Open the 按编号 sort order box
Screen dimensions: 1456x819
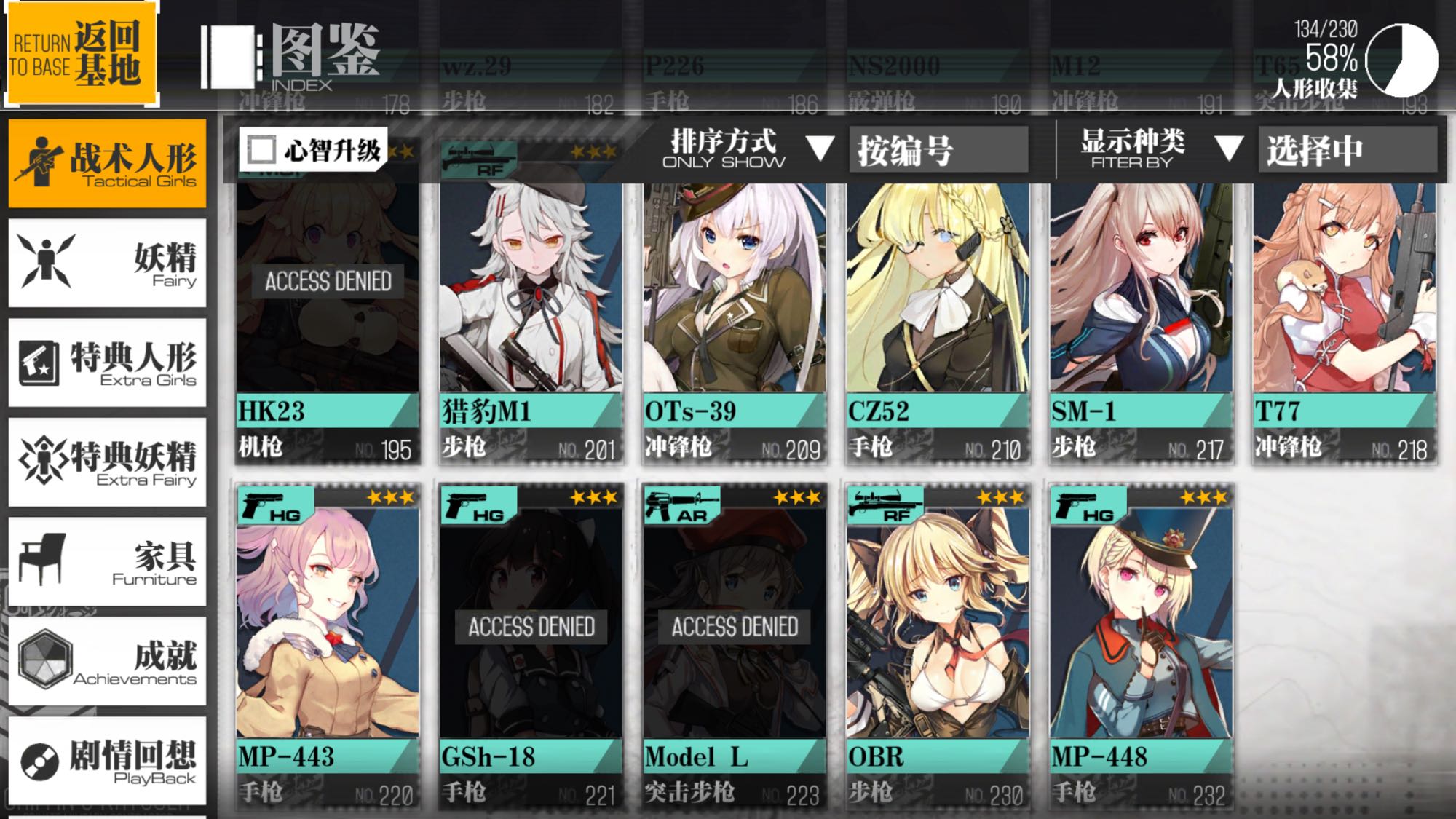[938, 150]
